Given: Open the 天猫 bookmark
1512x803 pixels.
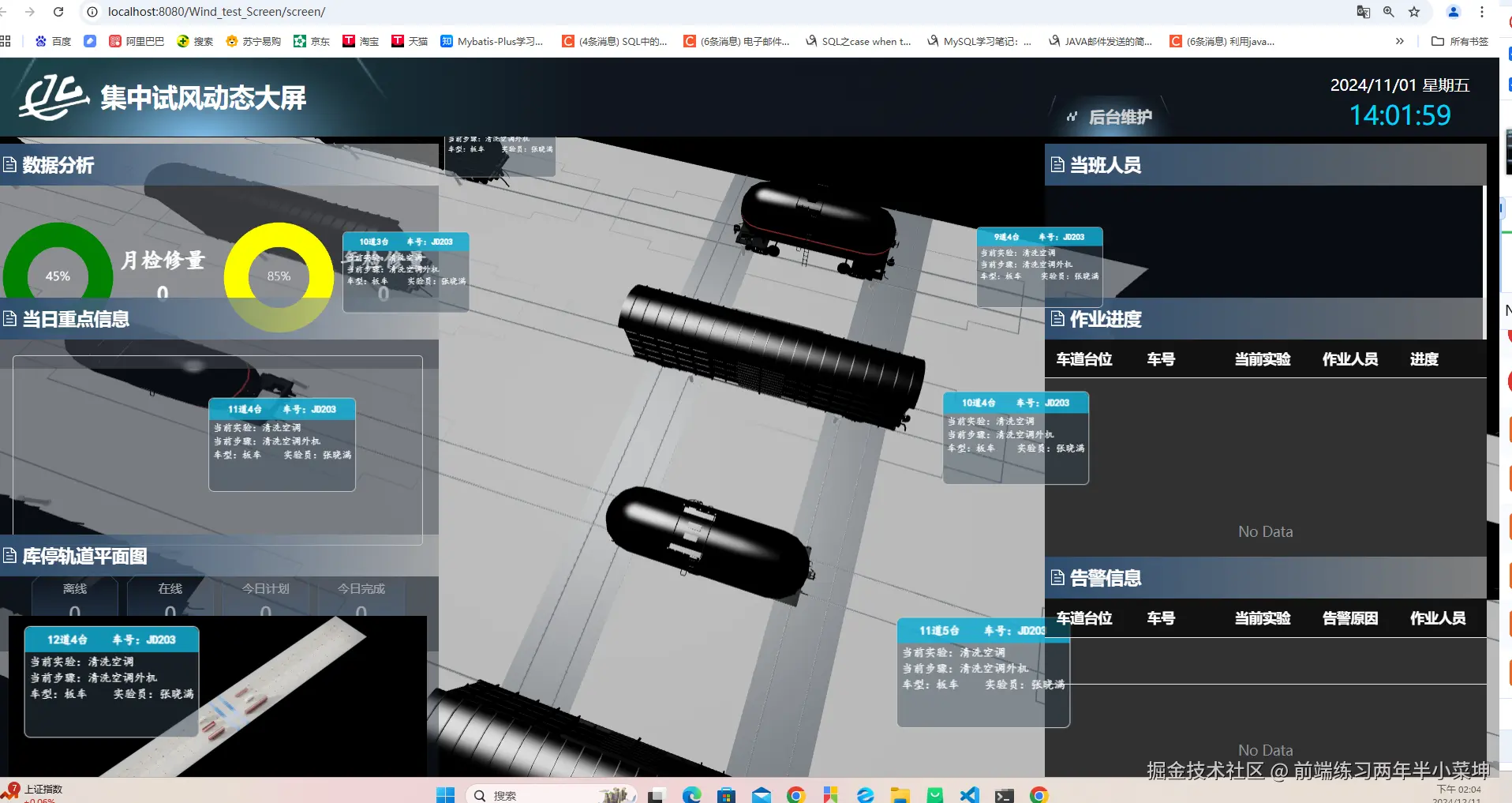Looking at the screenshot, I should click(x=410, y=41).
